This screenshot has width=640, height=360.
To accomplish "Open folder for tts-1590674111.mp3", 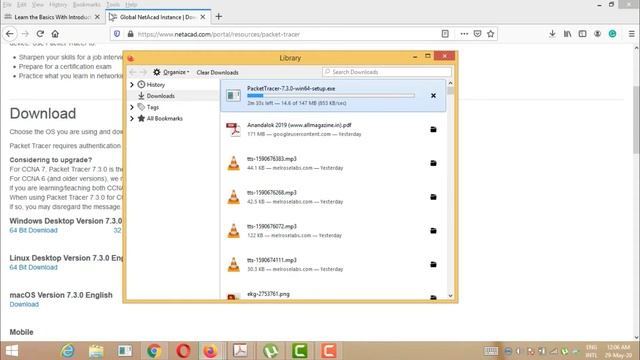I will click(x=433, y=264).
